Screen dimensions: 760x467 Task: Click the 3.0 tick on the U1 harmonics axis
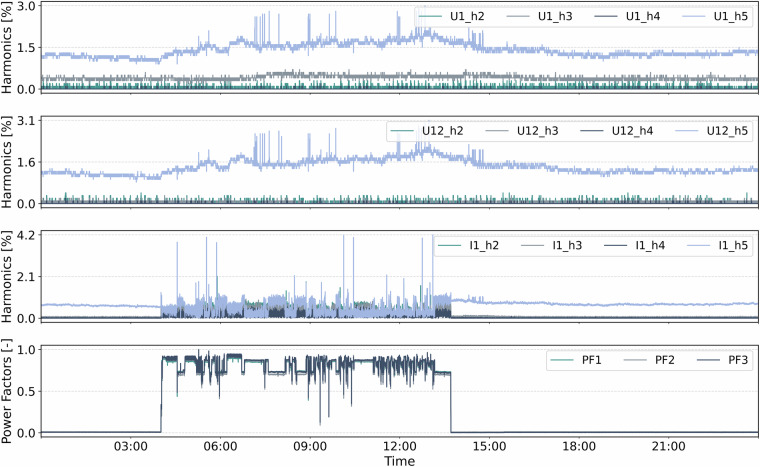coord(27,6)
